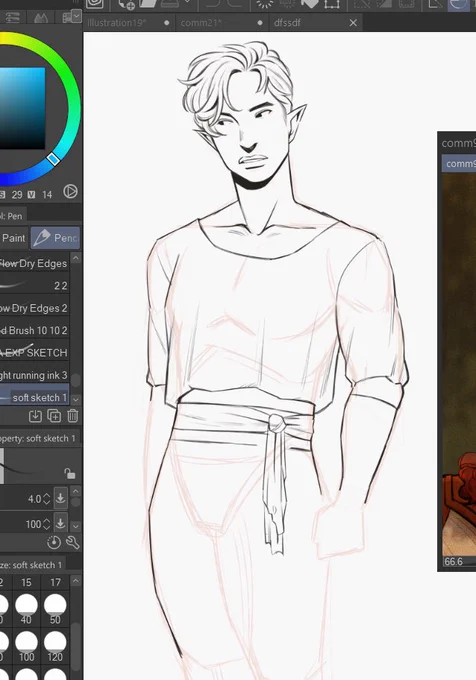Adjust brush size 4.0 stepper arrows
Viewport: 476px width, 680px height.
pos(46,499)
